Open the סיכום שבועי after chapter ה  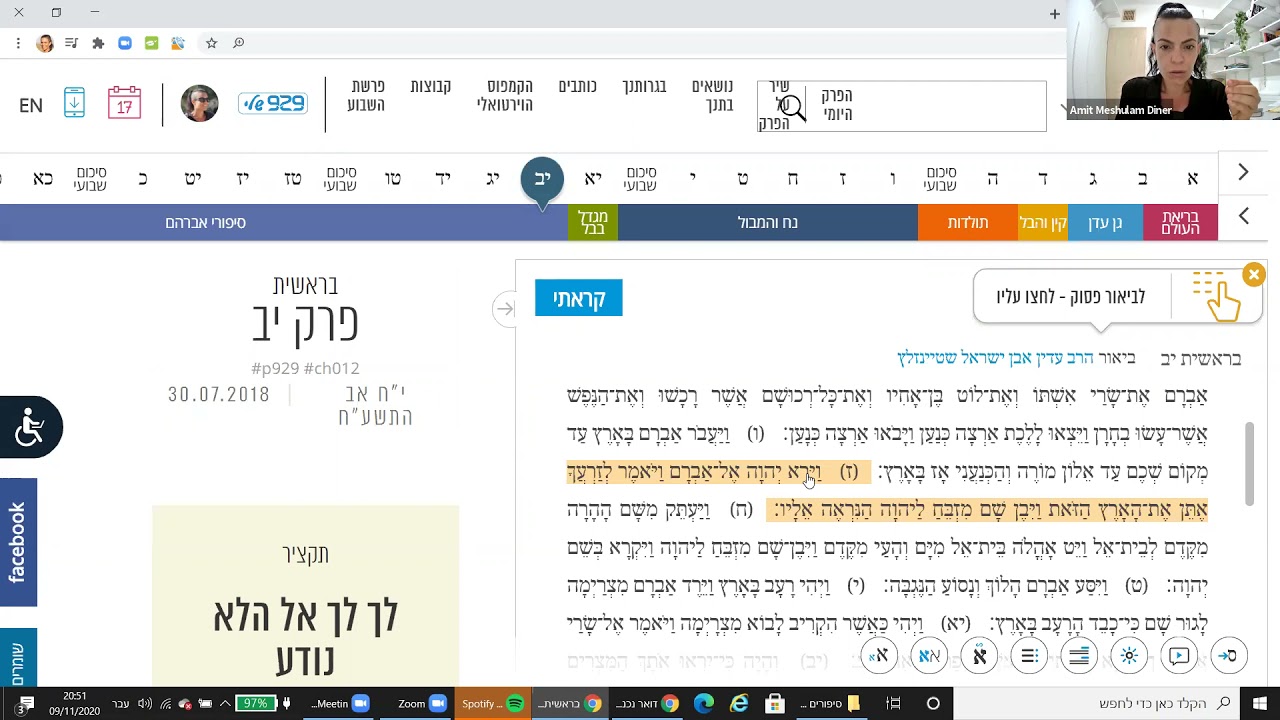point(941,179)
